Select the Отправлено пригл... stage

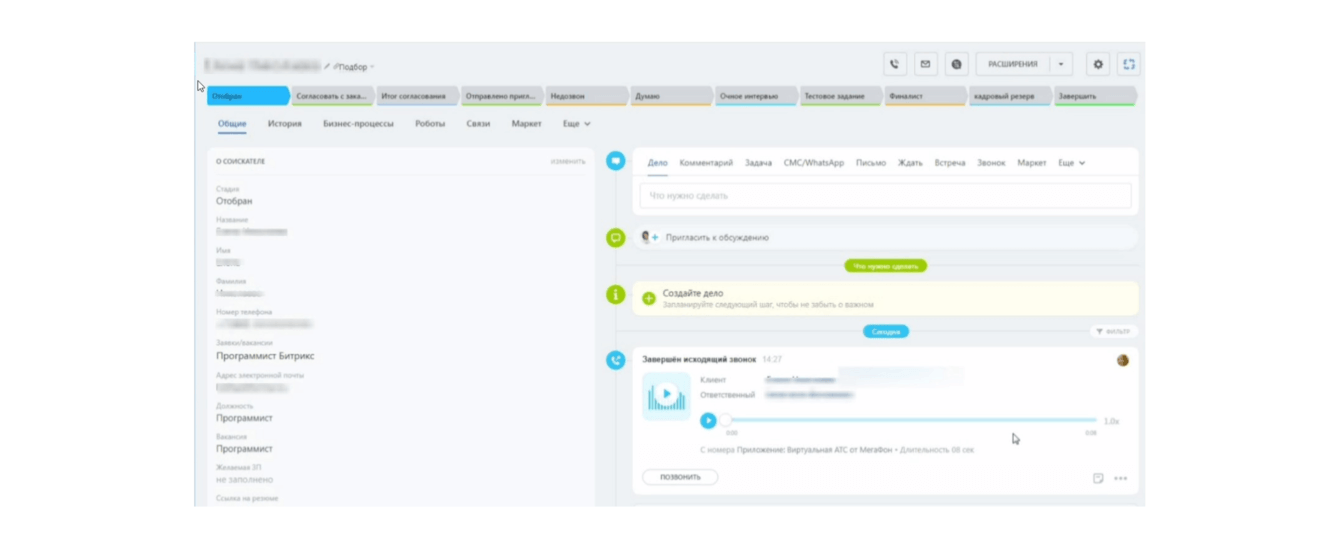pos(503,97)
